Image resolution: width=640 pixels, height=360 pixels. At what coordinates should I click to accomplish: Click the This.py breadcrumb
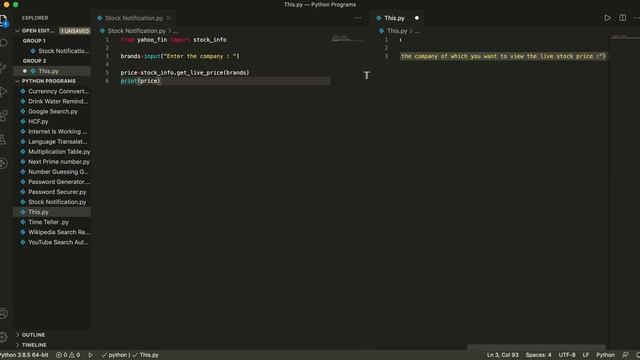pyautogui.click(x=397, y=31)
